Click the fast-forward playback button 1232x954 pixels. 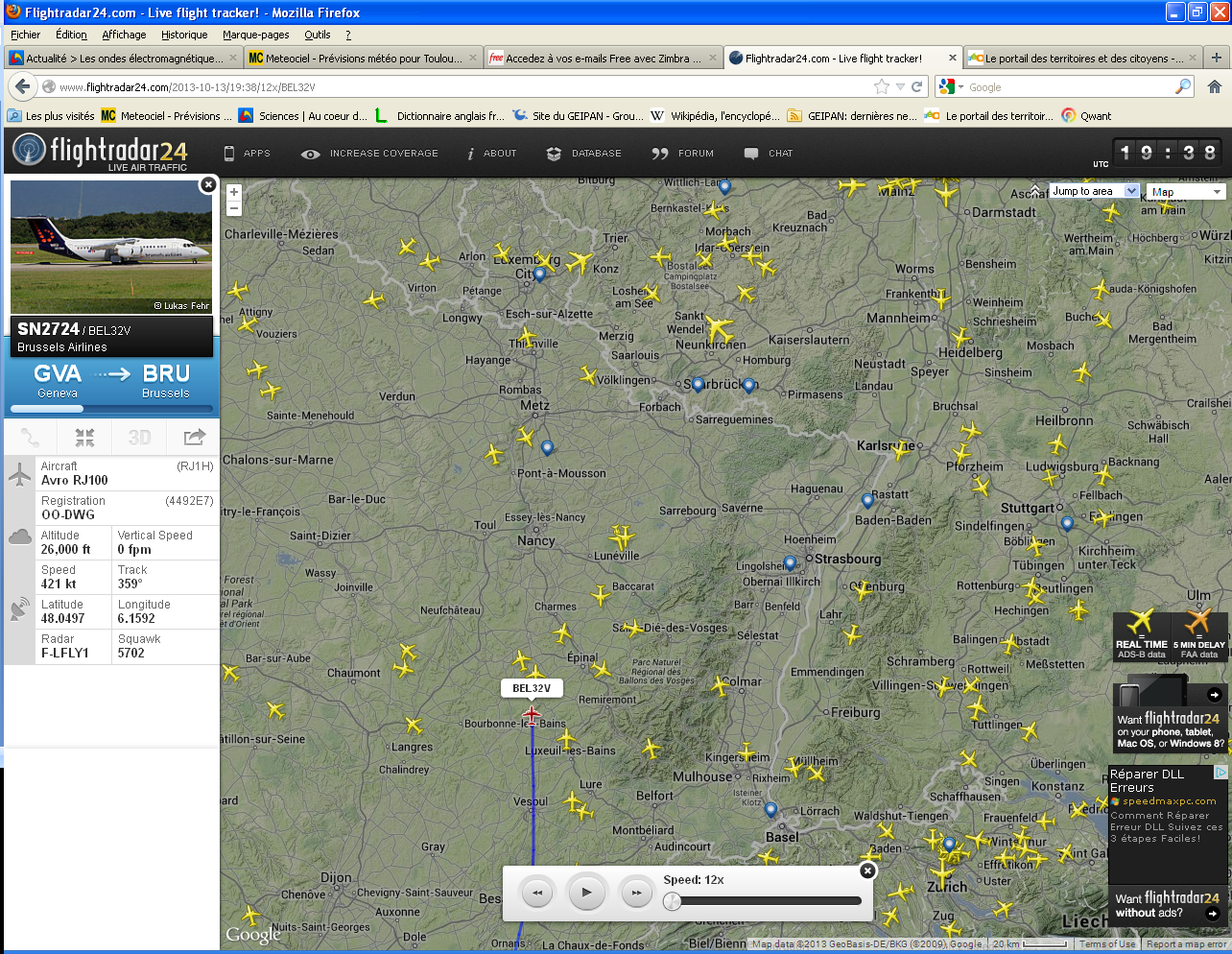pyautogui.click(x=636, y=893)
